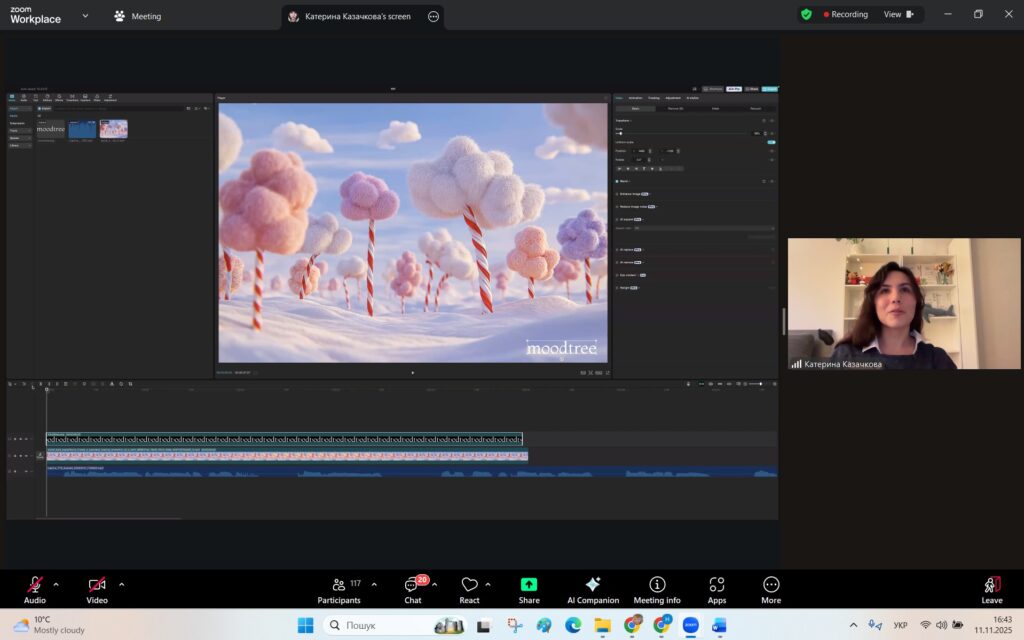Viewport: 1024px width, 640px height.
Task: Open the Chat panel
Action: (412, 585)
